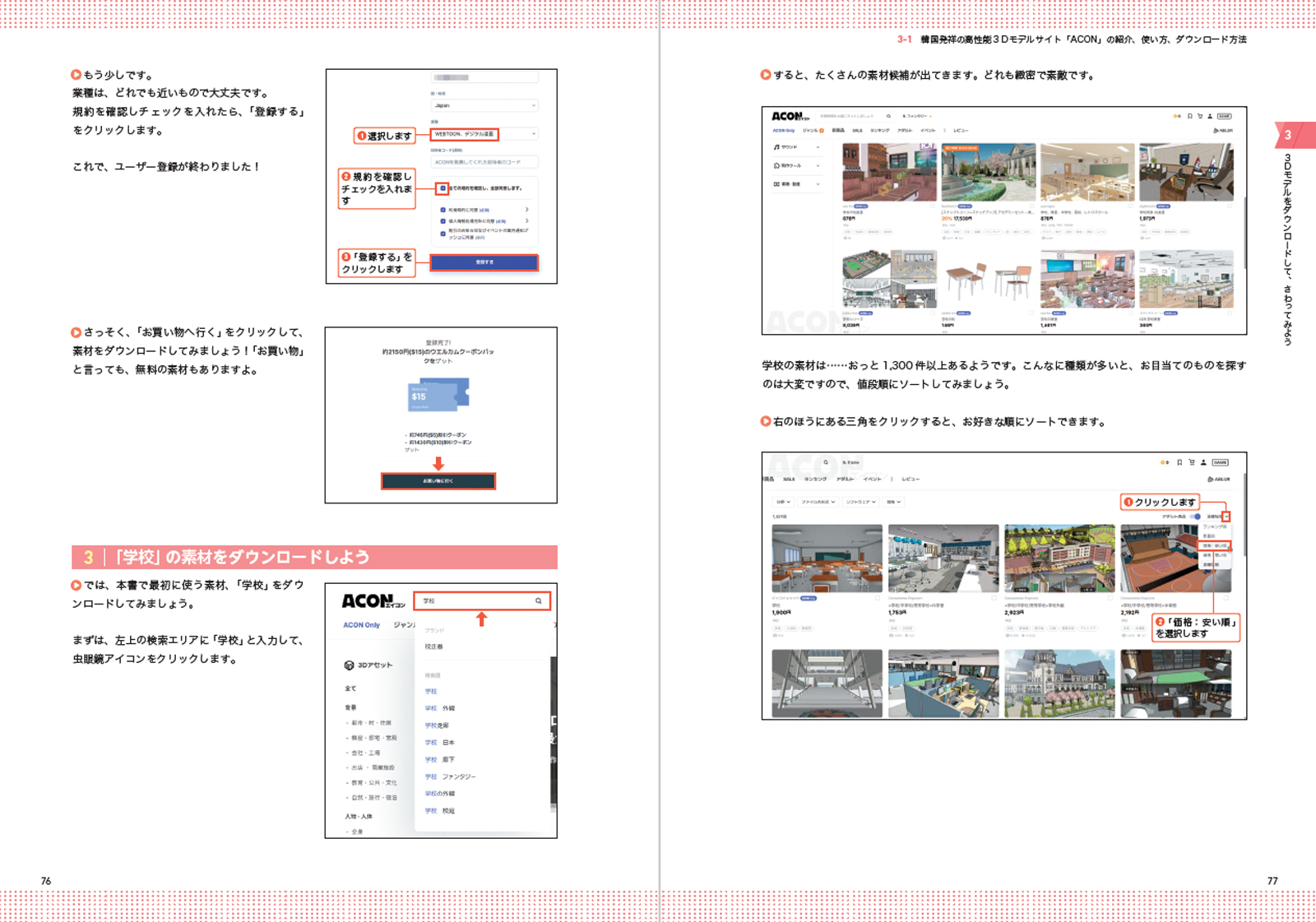Check the agree-to-all-terms checkbox
The width and height of the screenshot is (1316, 922).
pos(443,188)
